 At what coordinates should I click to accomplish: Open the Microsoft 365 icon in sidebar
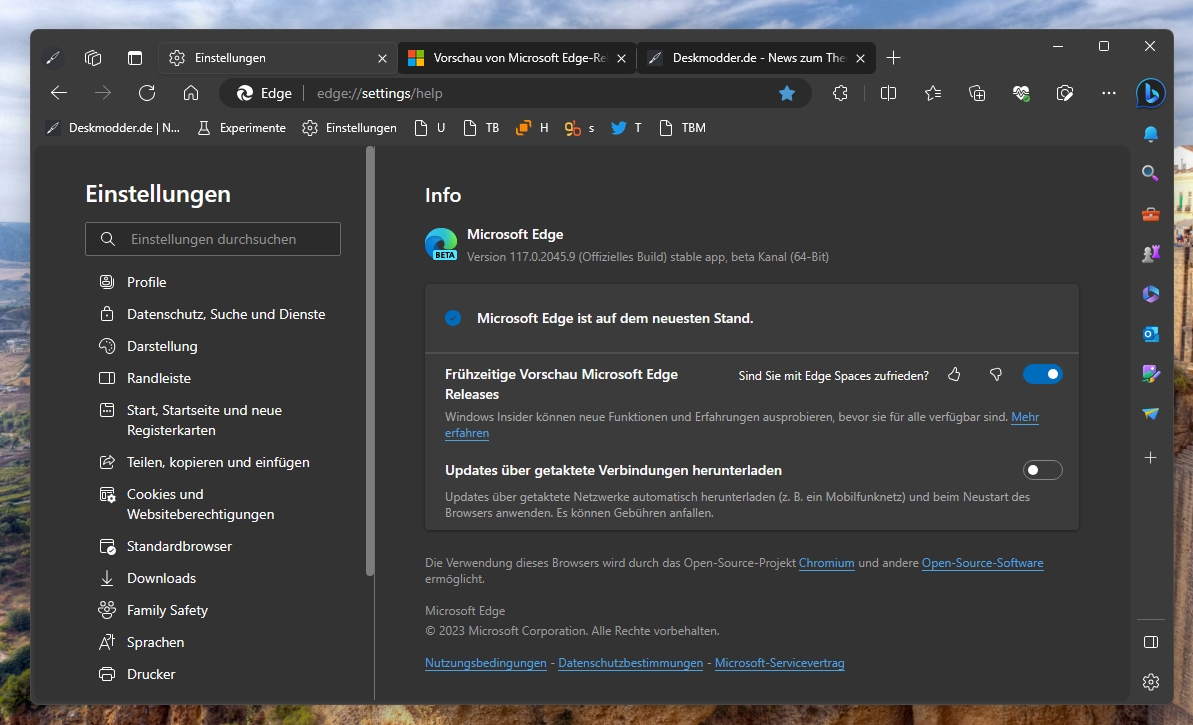click(1150, 294)
